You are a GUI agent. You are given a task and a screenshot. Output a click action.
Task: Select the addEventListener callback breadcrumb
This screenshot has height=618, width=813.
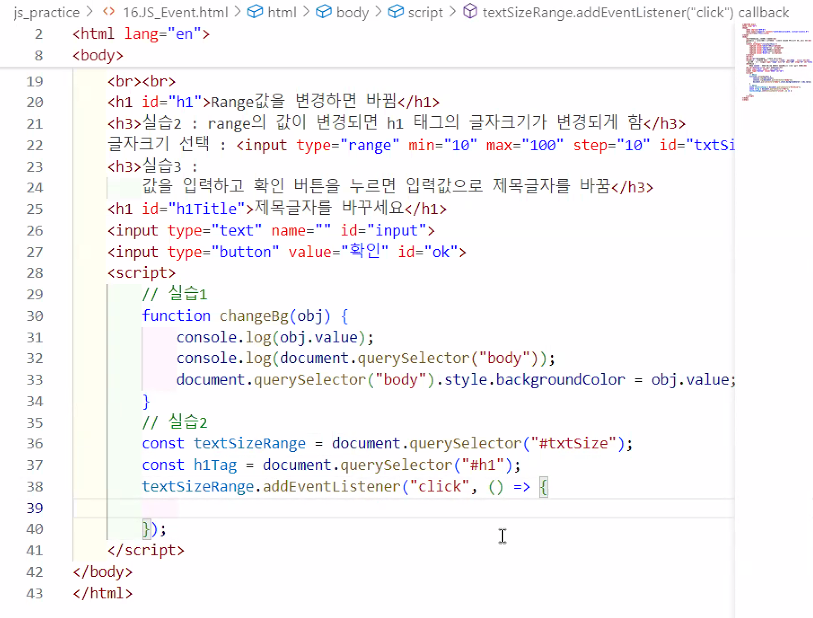pyautogui.click(x=636, y=12)
